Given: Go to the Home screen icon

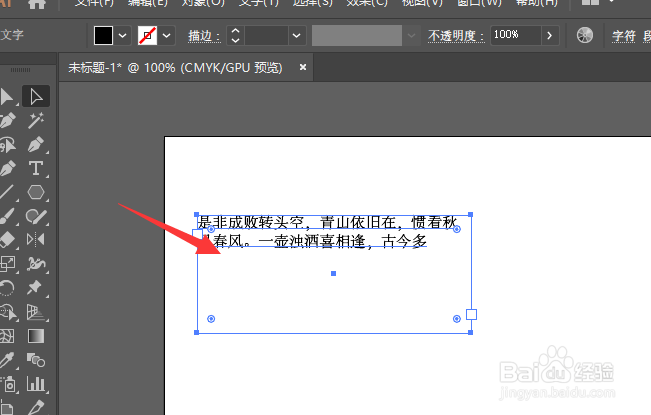Looking at the screenshot, I should coord(37,4).
